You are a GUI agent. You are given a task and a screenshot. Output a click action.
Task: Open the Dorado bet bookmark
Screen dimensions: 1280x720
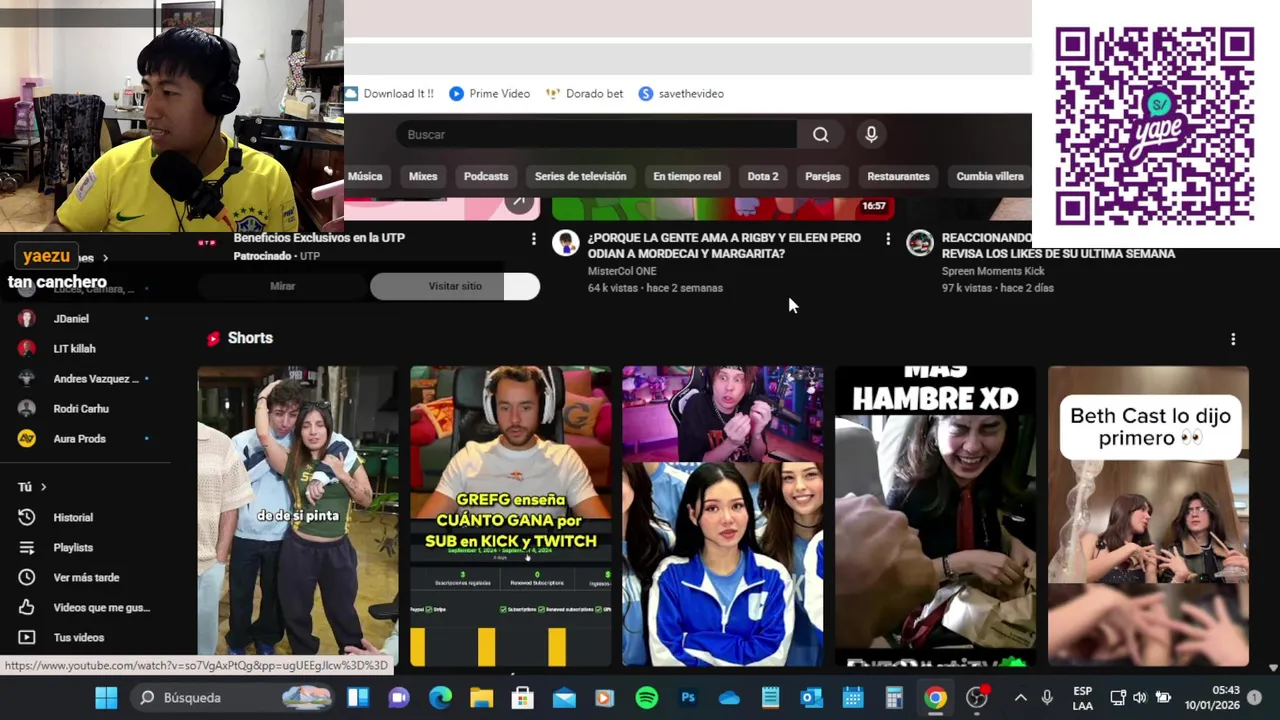[x=584, y=94]
